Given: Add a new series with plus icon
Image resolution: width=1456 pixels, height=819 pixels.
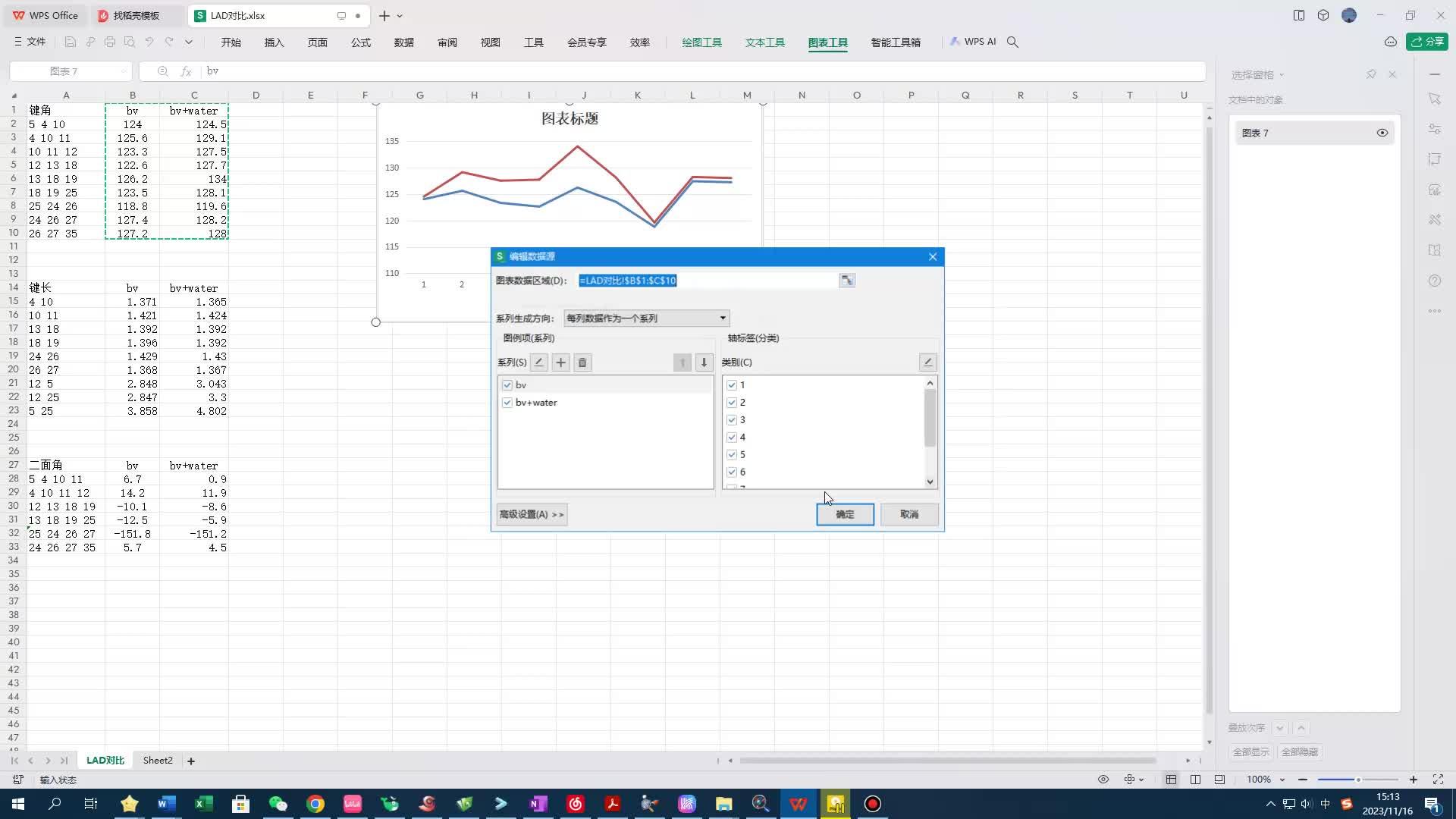Looking at the screenshot, I should [x=561, y=362].
